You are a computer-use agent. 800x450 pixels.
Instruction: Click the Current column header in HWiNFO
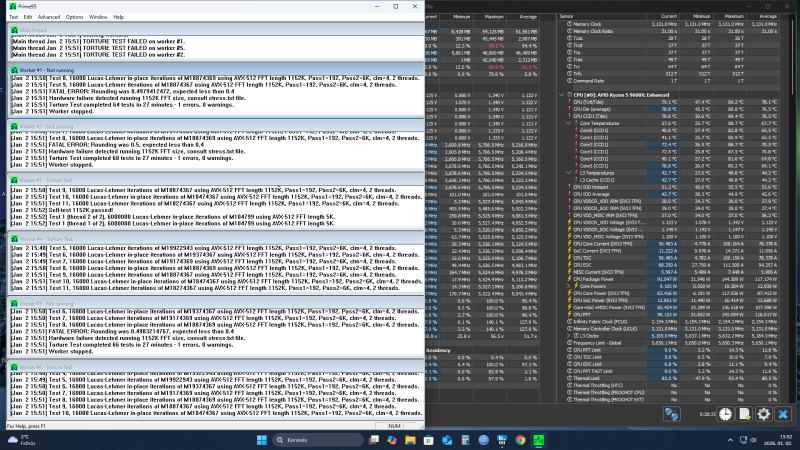[663, 16]
